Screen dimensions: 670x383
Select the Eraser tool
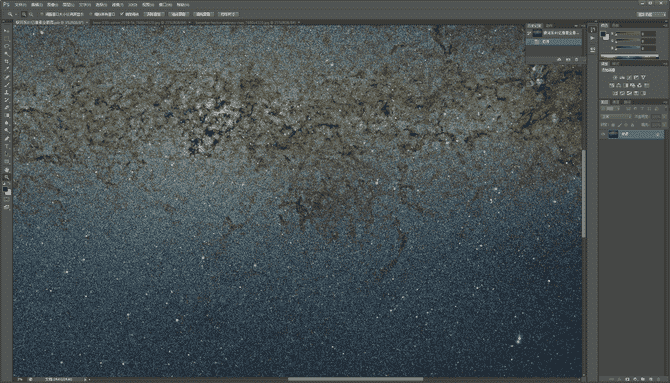coord(6,109)
